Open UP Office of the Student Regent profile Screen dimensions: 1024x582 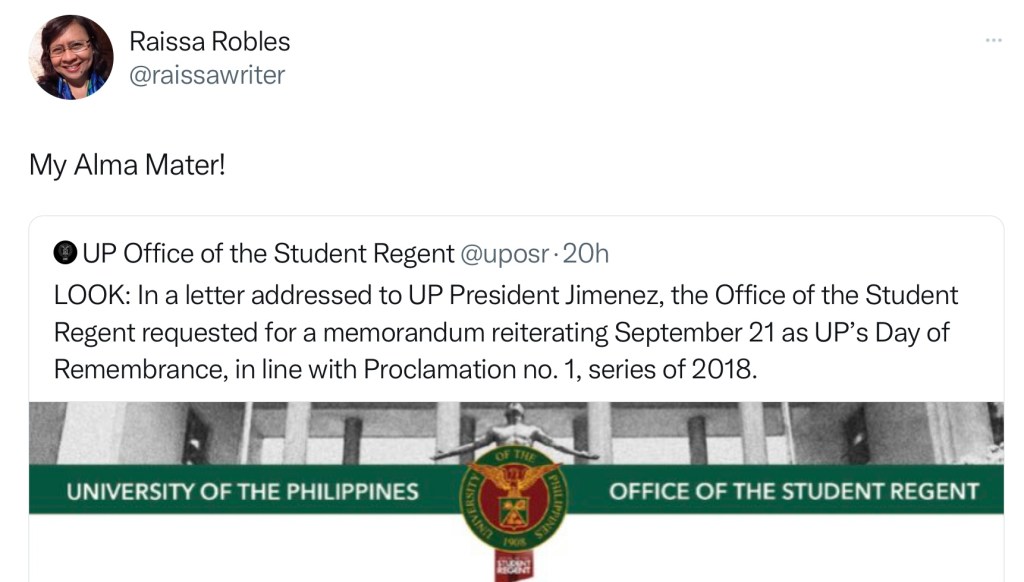pyautogui.click(x=268, y=254)
